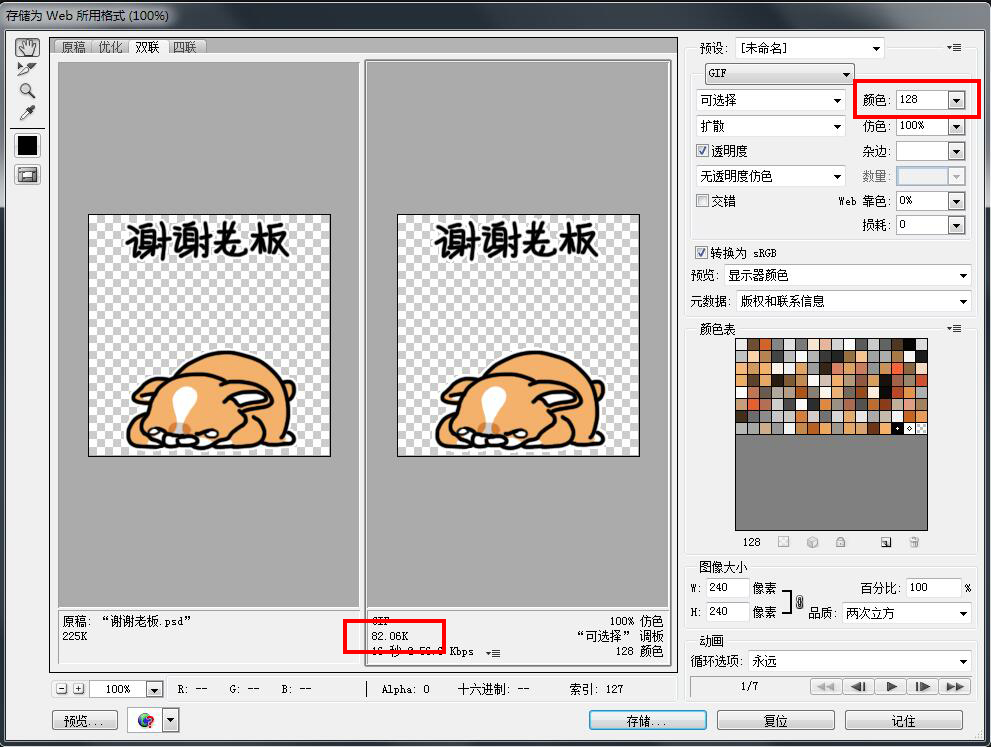Viewport: 991px width, 747px height.
Task: Click the 预览 preview button
Action: tap(85, 720)
